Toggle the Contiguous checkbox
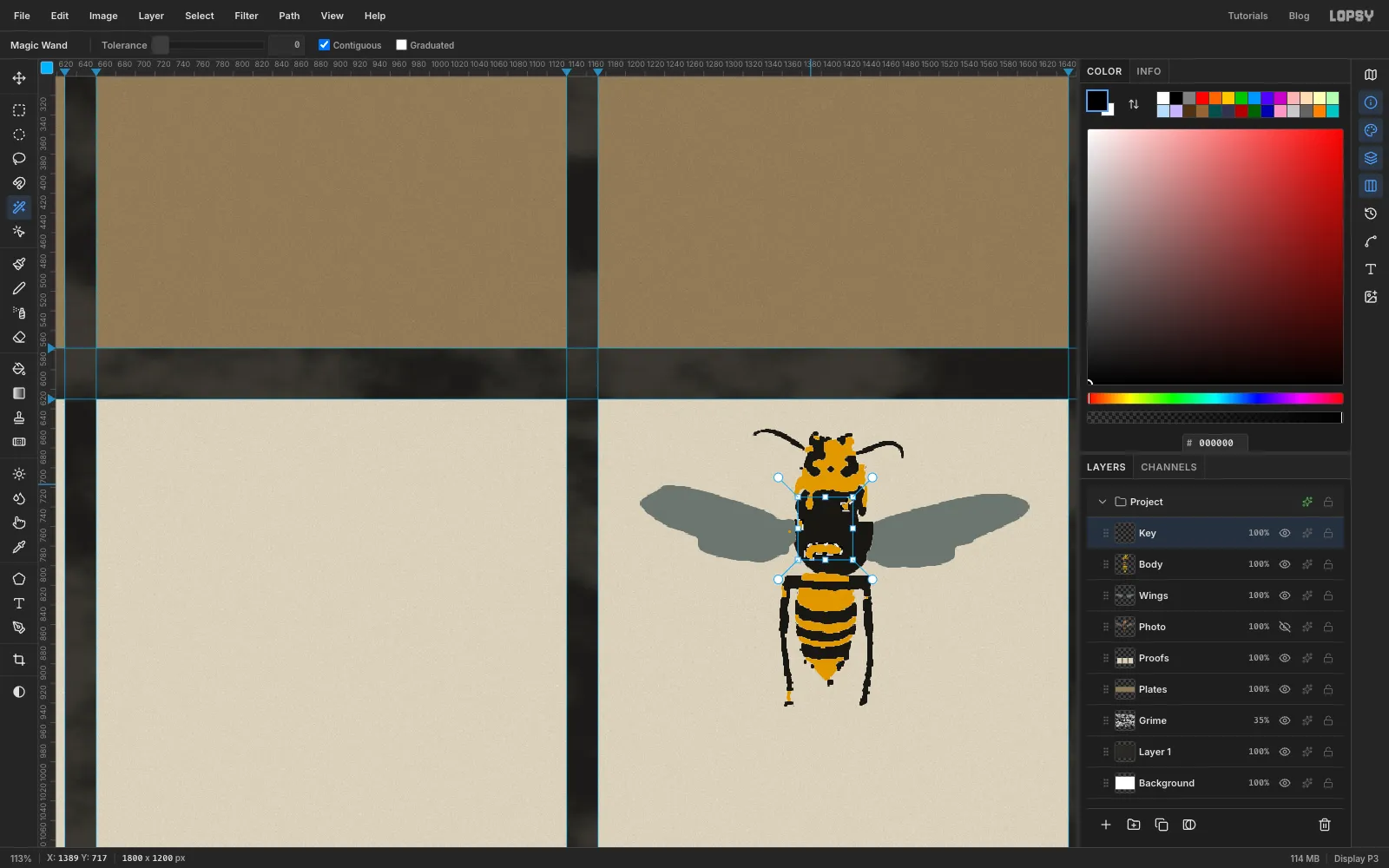This screenshot has width=1389, height=868. coord(324,45)
